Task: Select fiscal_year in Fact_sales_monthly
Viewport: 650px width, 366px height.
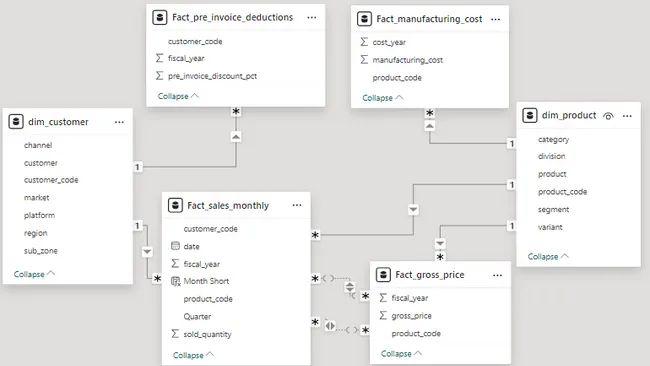Action: (202, 264)
